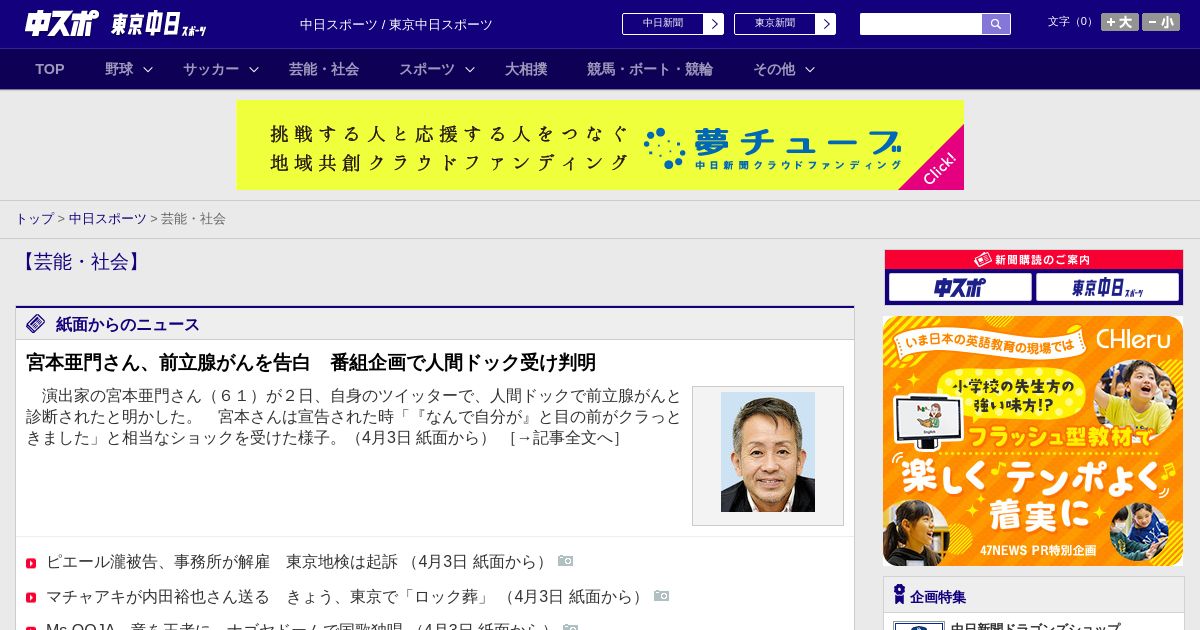Expand the 野球 dropdown chevron

[148, 69]
